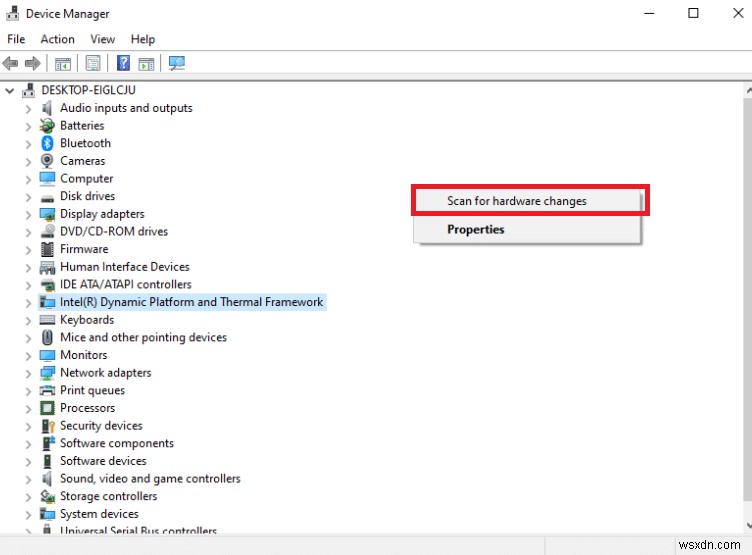Click the Firmware chip icon
This screenshot has width=752, height=555.
pyautogui.click(x=47, y=249)
